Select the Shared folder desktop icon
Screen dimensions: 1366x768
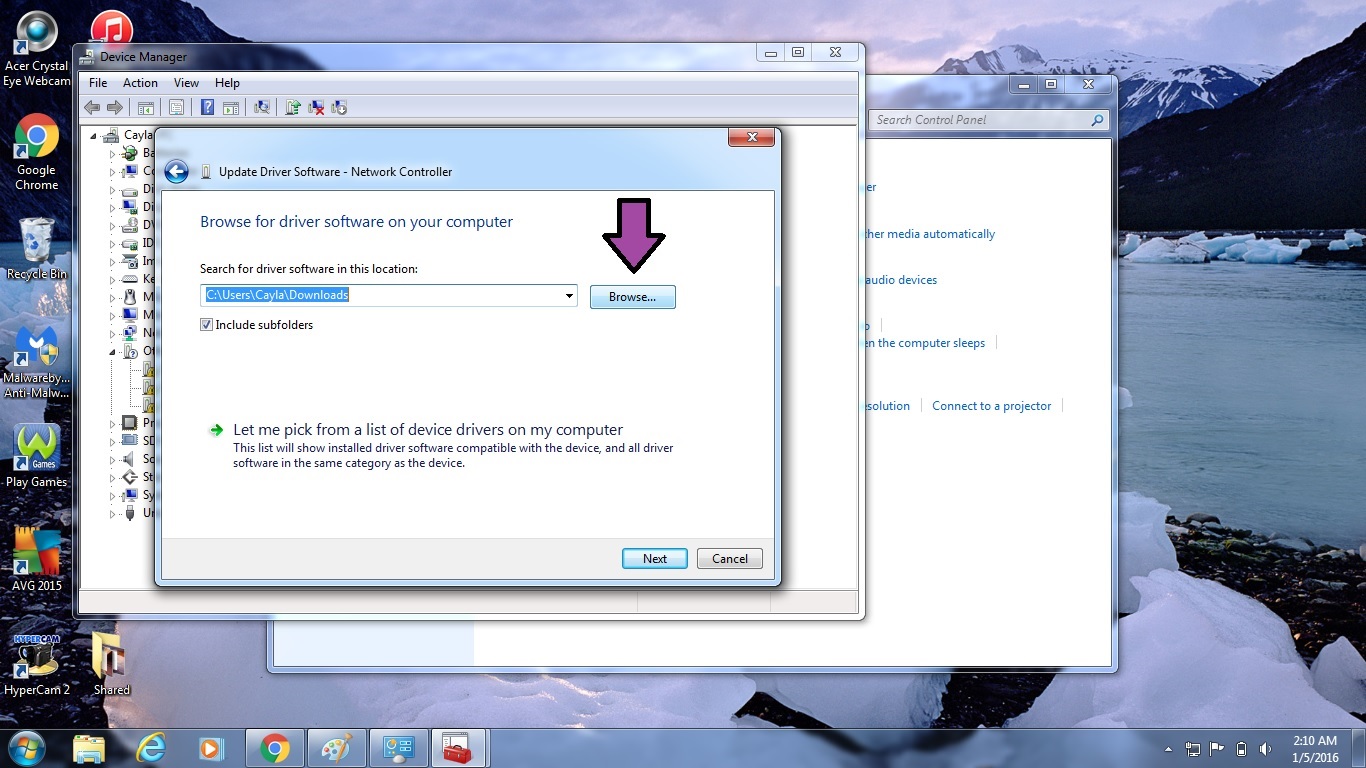[111, 663]
